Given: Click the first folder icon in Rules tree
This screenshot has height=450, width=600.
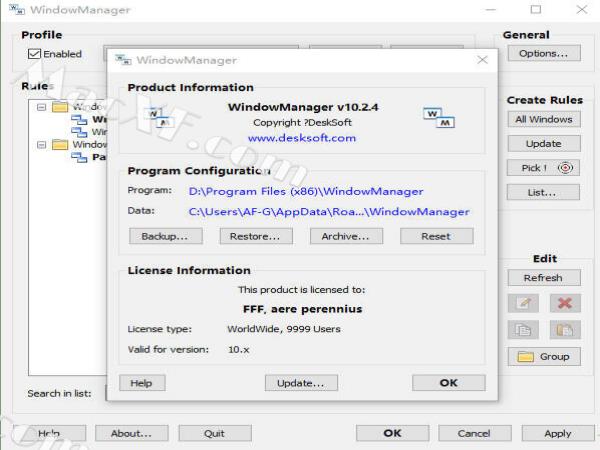Looking at the screenshot, I should point(60,107).
